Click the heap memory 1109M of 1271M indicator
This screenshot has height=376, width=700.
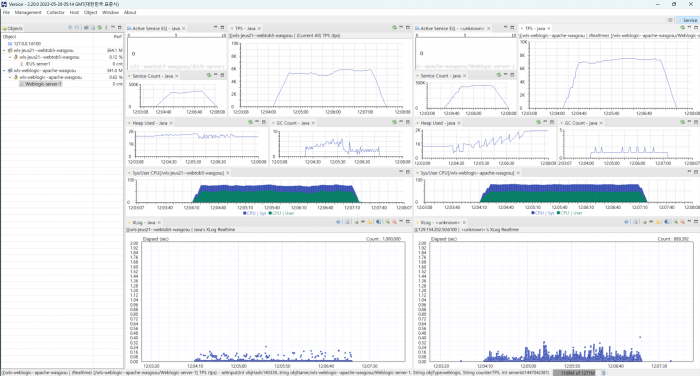[x=576, y=373]
